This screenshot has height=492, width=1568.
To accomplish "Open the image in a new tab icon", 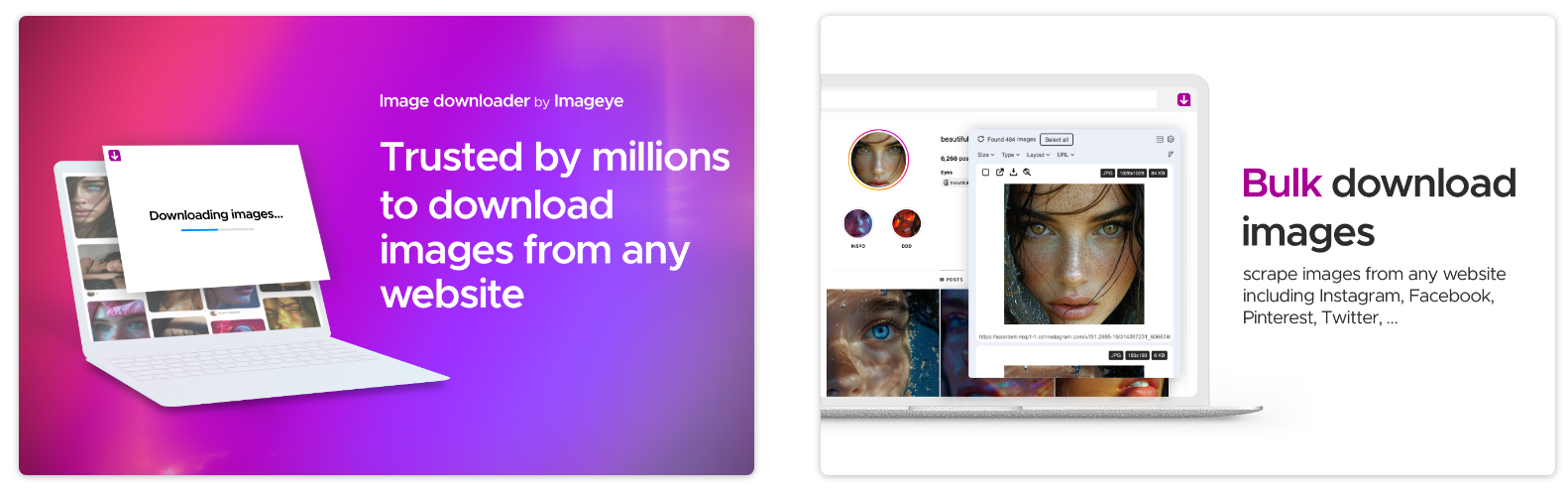I will tap(1000, 172).
